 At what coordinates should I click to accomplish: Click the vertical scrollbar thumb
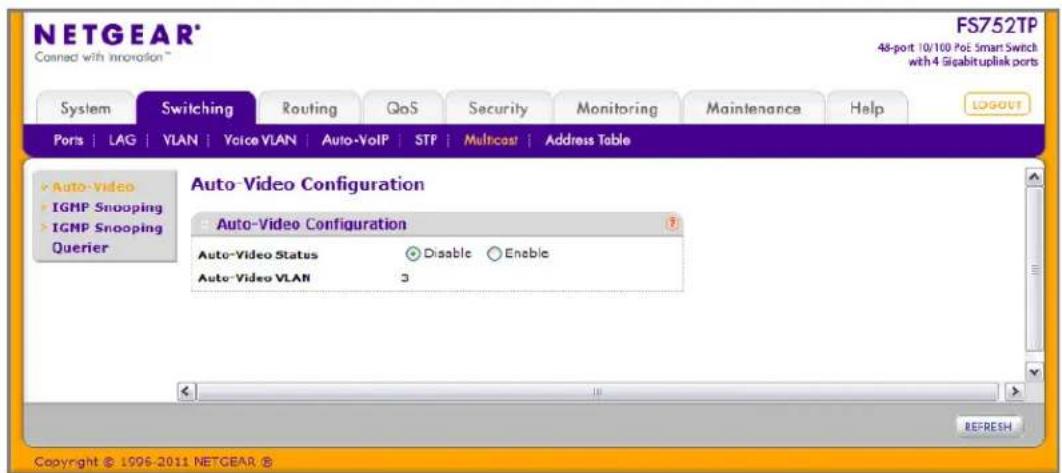click(1034, 269)
